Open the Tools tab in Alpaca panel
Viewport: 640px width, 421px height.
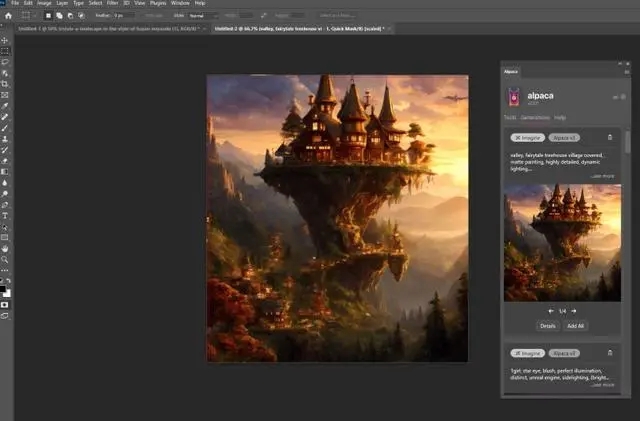pos(510,117)
